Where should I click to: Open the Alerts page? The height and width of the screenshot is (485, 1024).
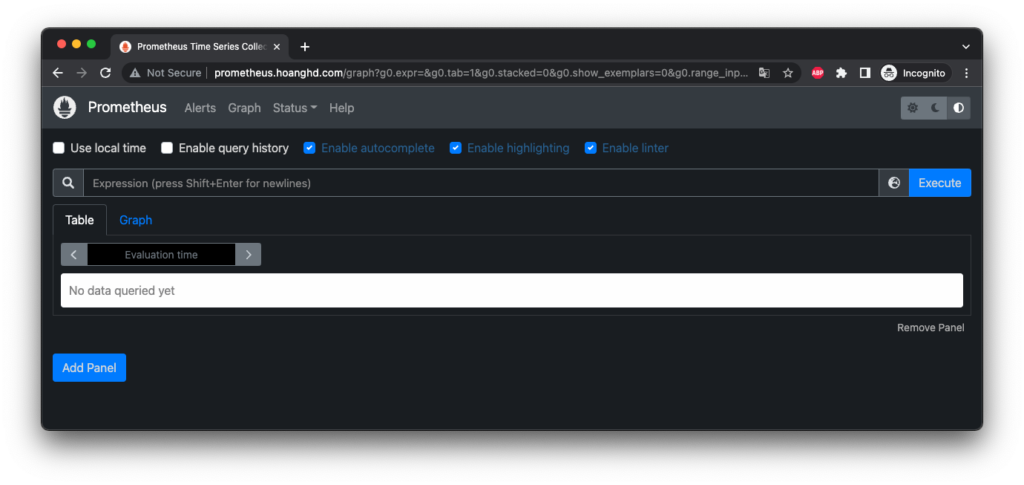200,108
